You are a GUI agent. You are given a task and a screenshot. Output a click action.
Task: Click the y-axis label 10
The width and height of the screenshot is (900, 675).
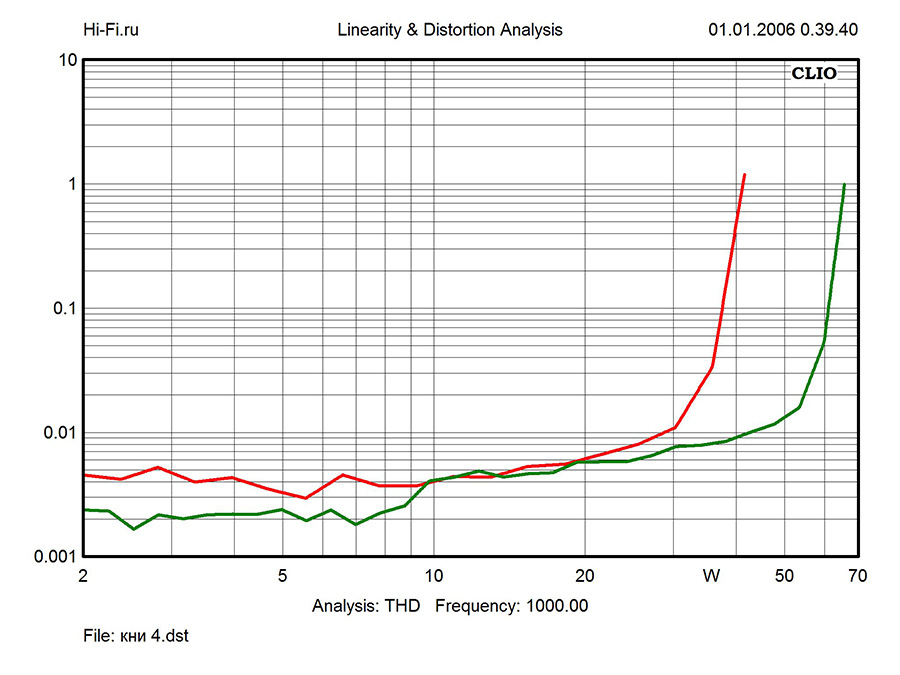click(68, 60)
